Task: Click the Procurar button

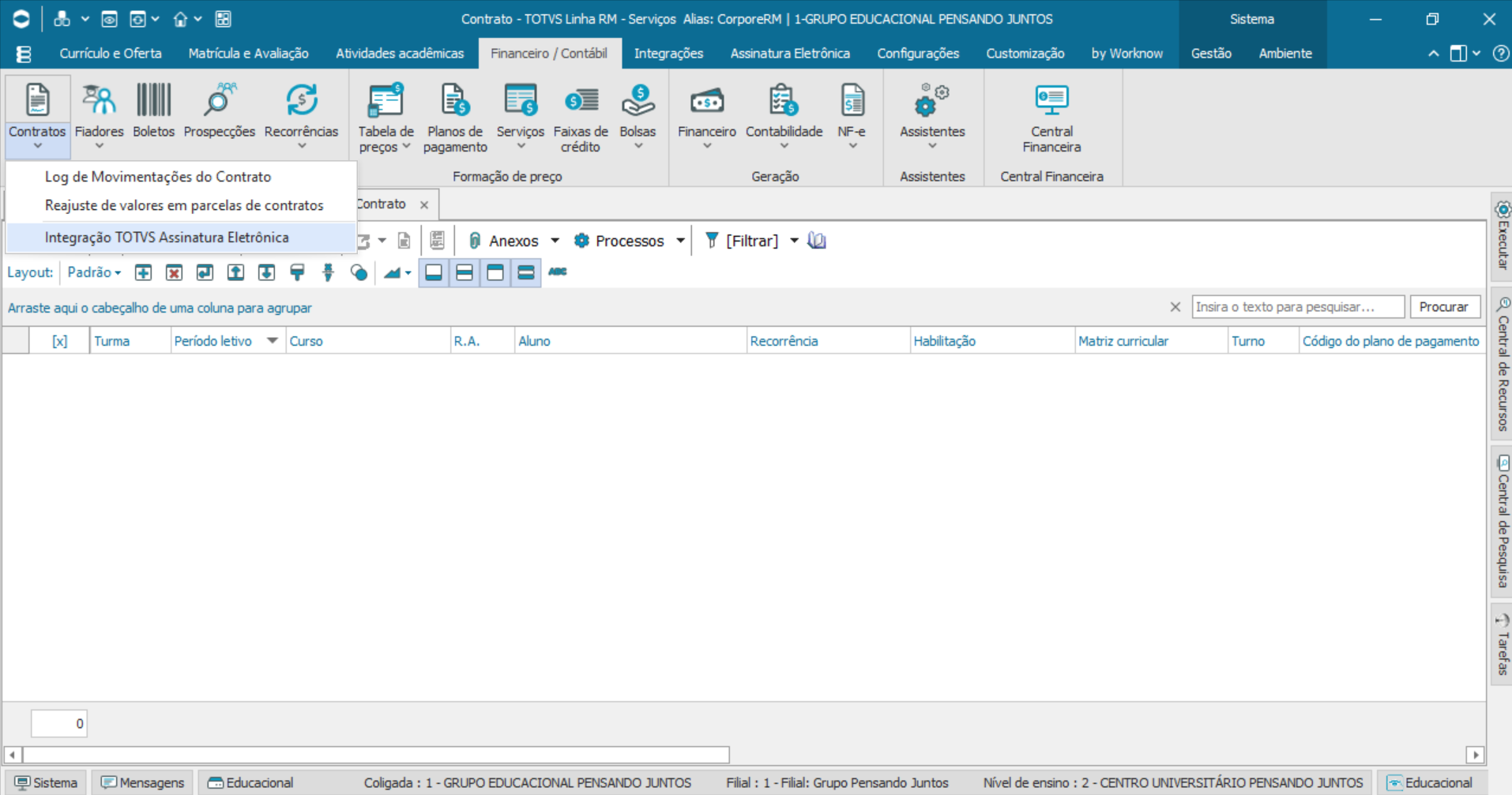Action: coord(1443,306)
